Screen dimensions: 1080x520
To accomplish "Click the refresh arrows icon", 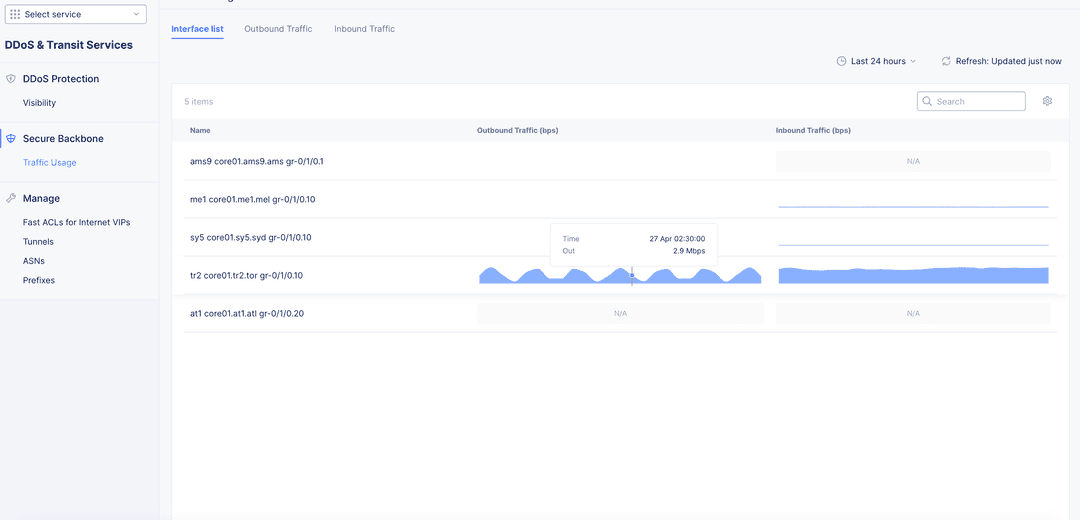I will click(x=946, y=61).
